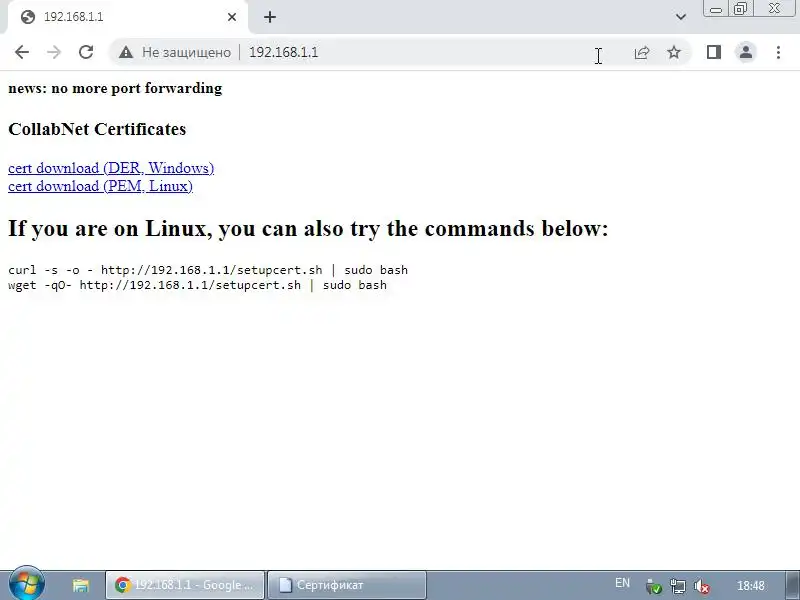Close the Chrome window
This screenshot has height=600, width=800.
coord(774,9)
